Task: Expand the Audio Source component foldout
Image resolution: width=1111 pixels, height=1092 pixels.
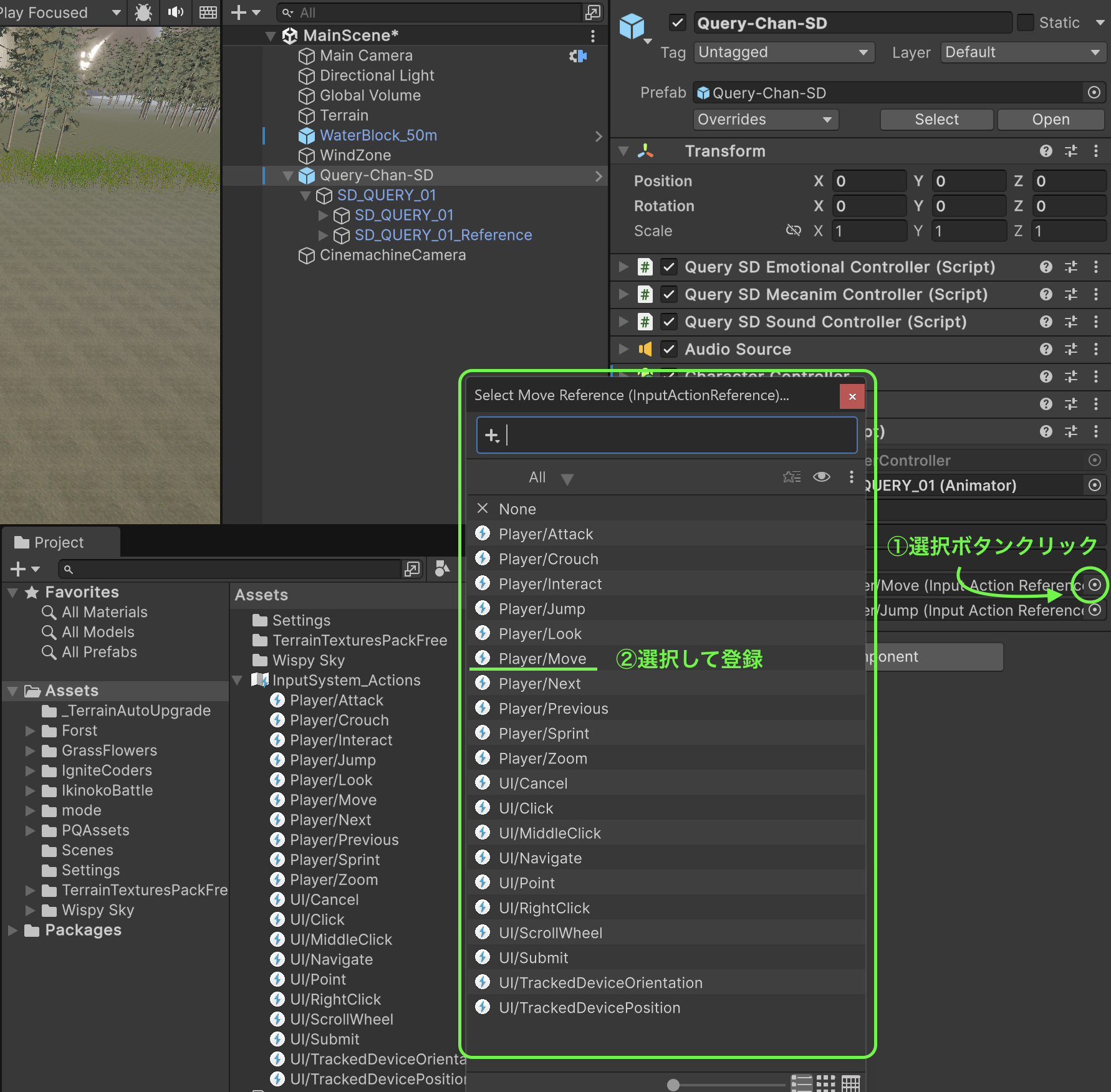Action: click(623, 349)
